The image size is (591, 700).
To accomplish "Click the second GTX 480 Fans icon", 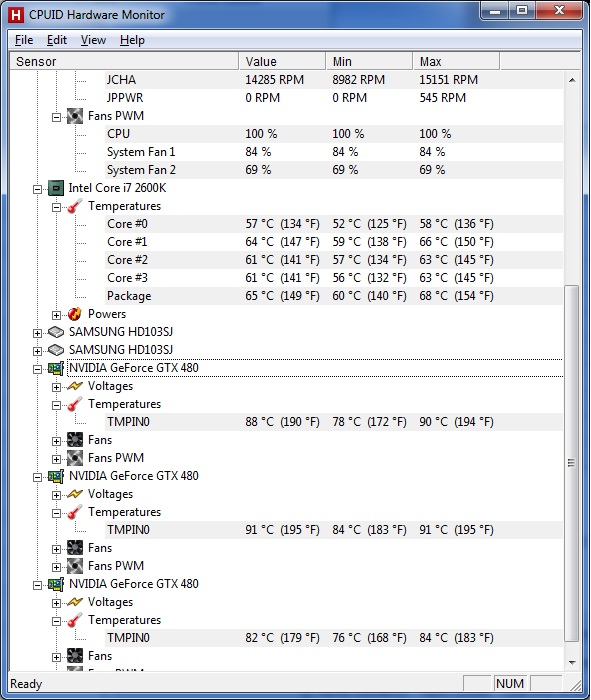I will tap(75, 548).
